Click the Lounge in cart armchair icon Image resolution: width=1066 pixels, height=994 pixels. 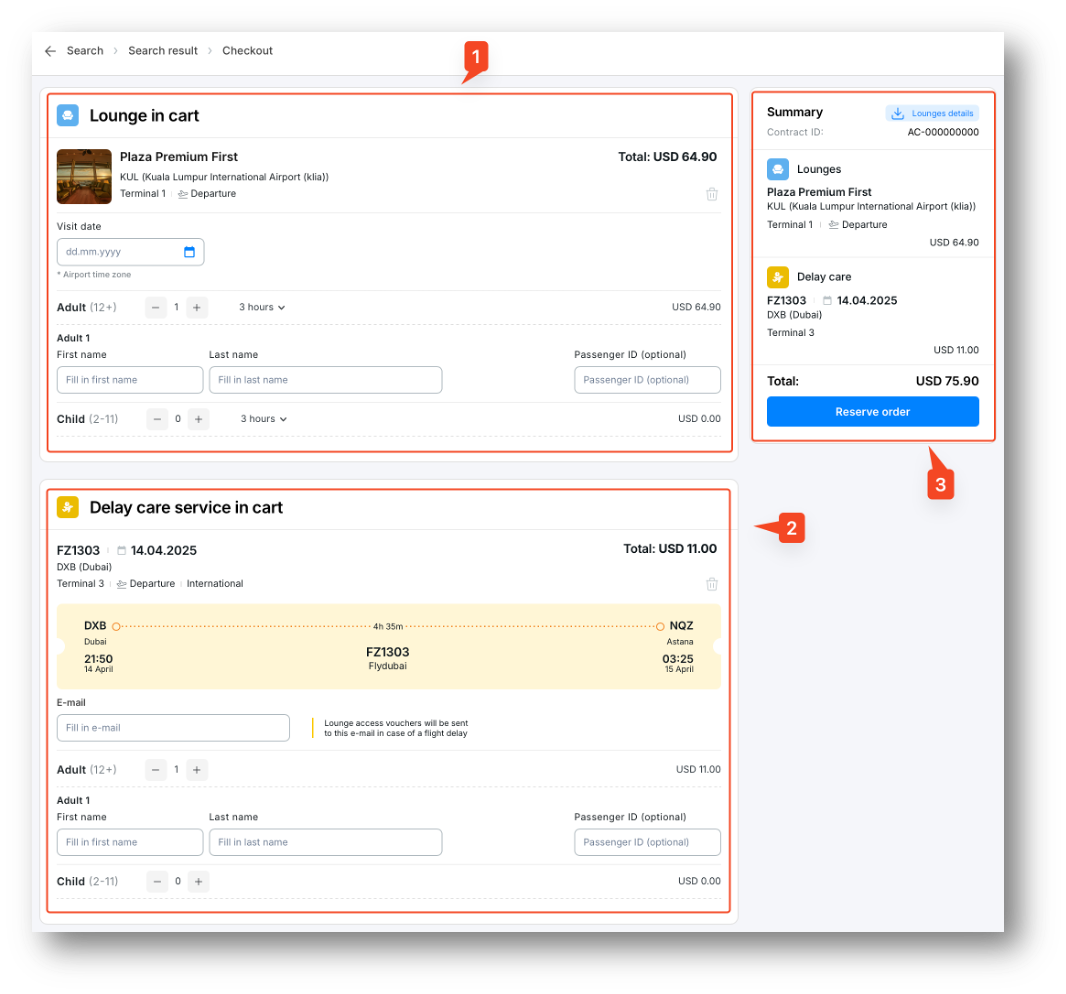(67, 115)
